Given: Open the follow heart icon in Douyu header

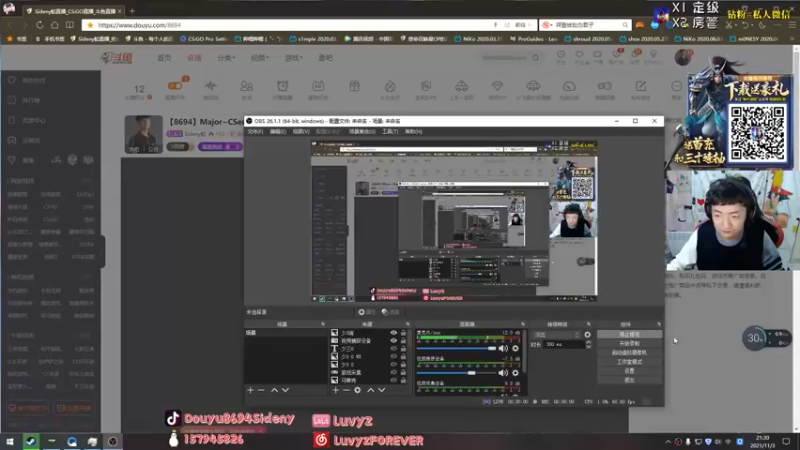Looking at the screenshot, I should [x=579, y=54].
